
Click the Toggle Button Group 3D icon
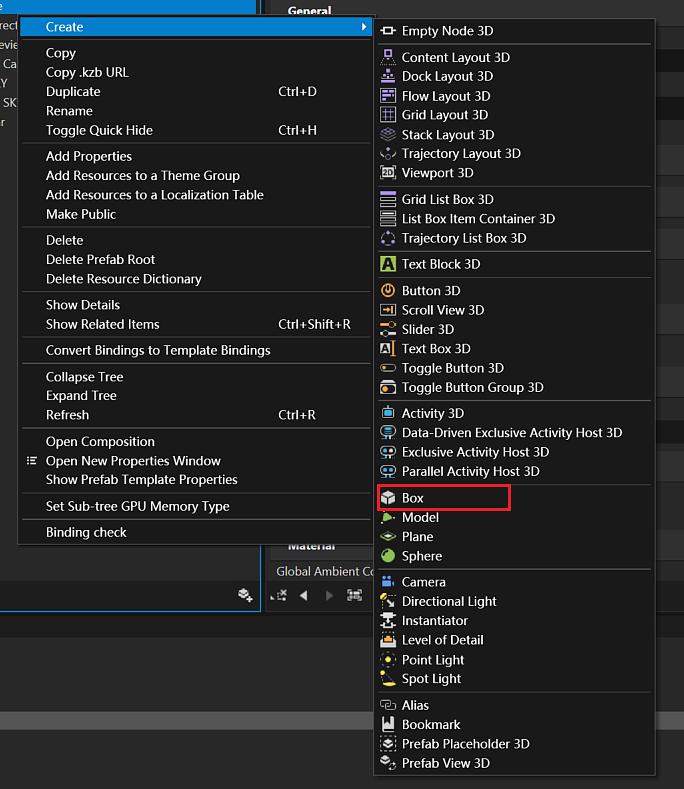388,387
